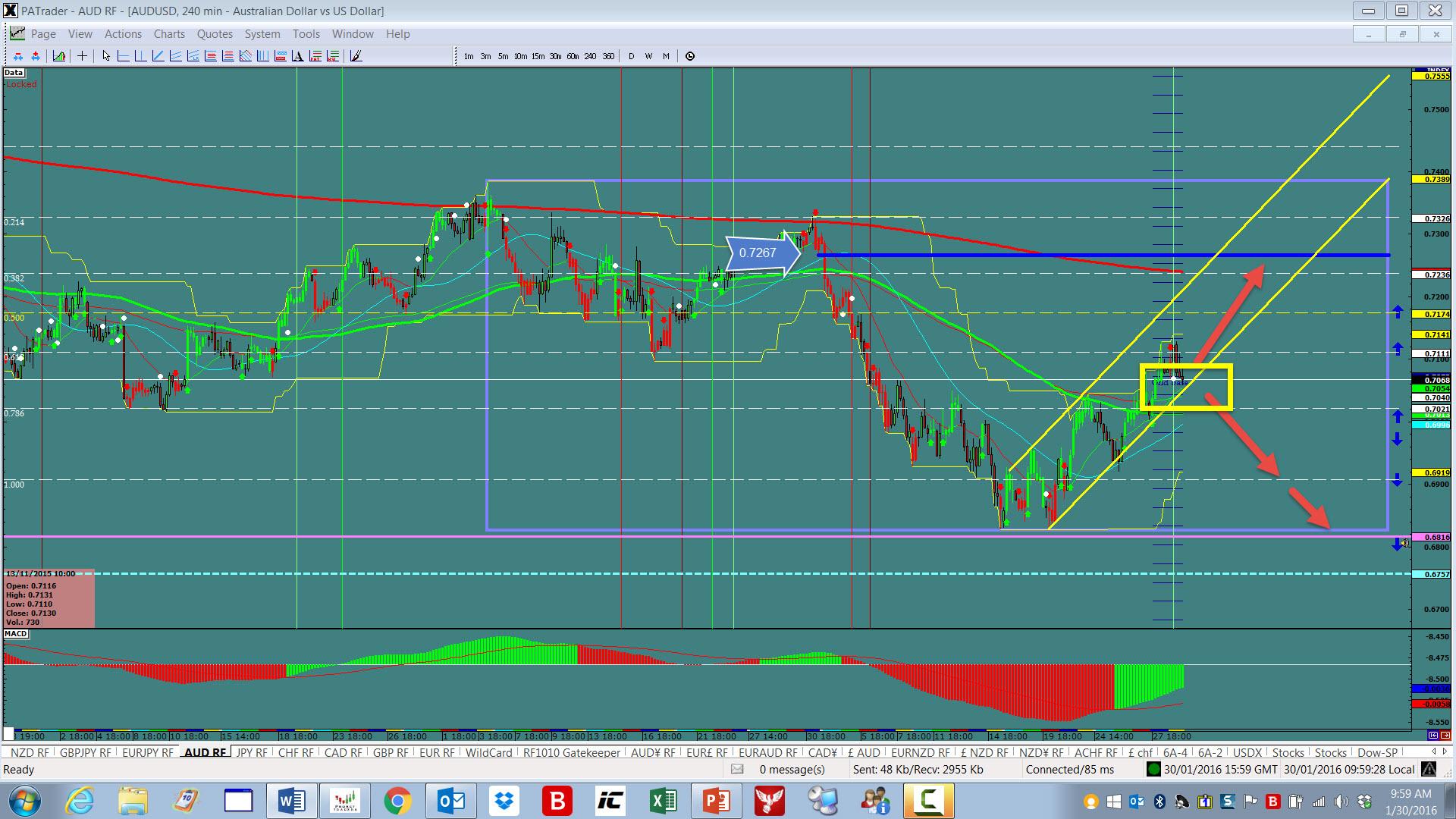
Task: Click the messages envelope in status bar
Action: pos(737,769)
